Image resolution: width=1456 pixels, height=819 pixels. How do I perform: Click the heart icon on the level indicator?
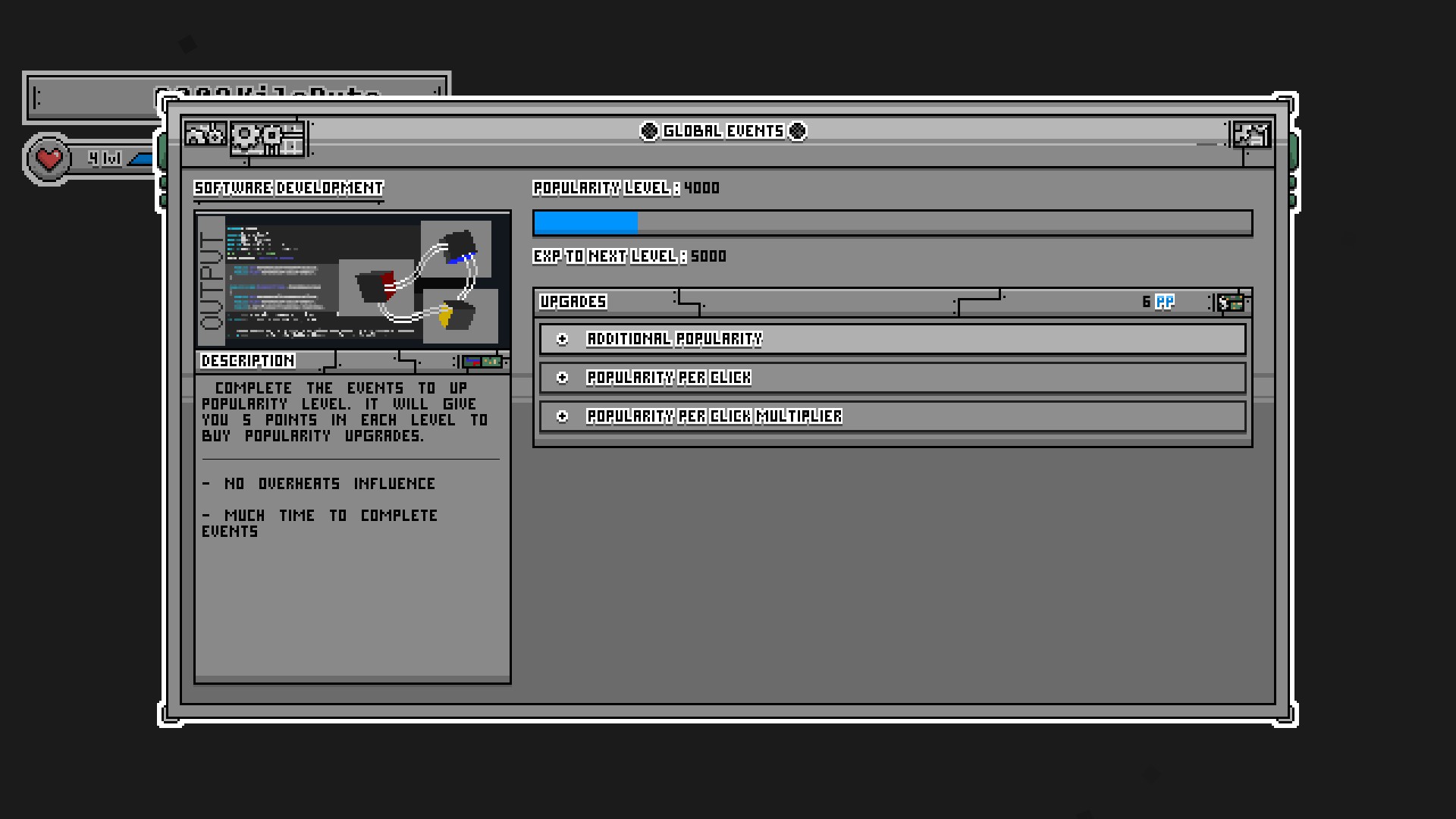(x=48, y=157)
